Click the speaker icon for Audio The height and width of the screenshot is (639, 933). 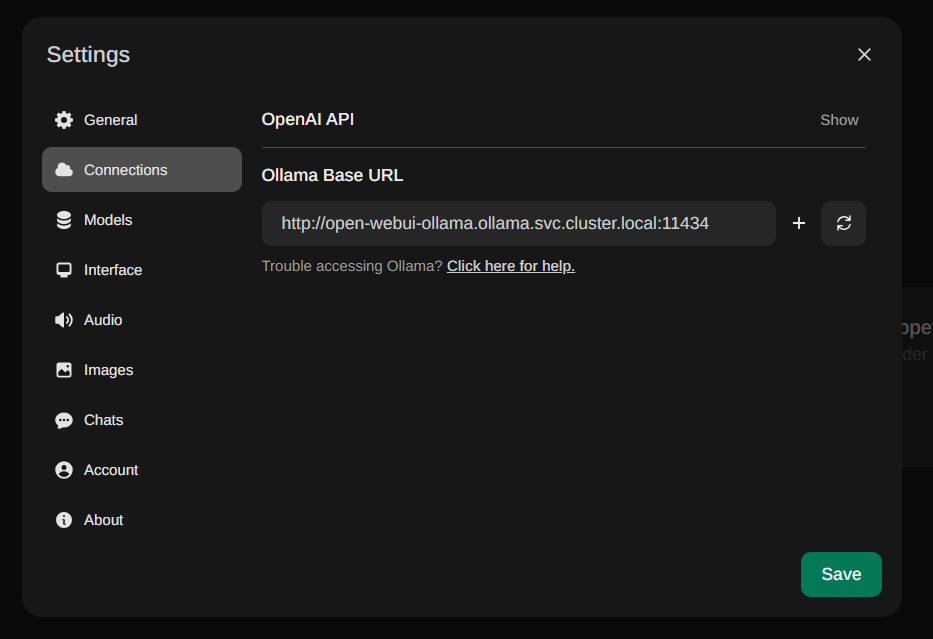pos(64,320)
